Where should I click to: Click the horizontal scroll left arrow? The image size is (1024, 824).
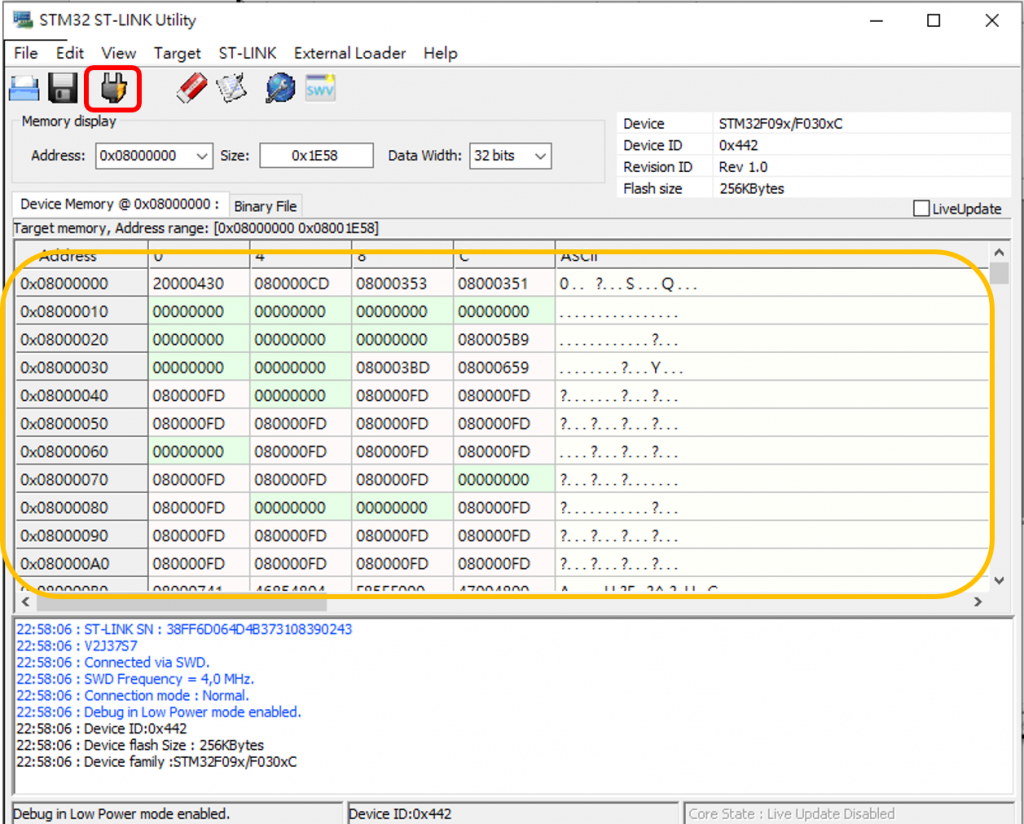(25, 602)
